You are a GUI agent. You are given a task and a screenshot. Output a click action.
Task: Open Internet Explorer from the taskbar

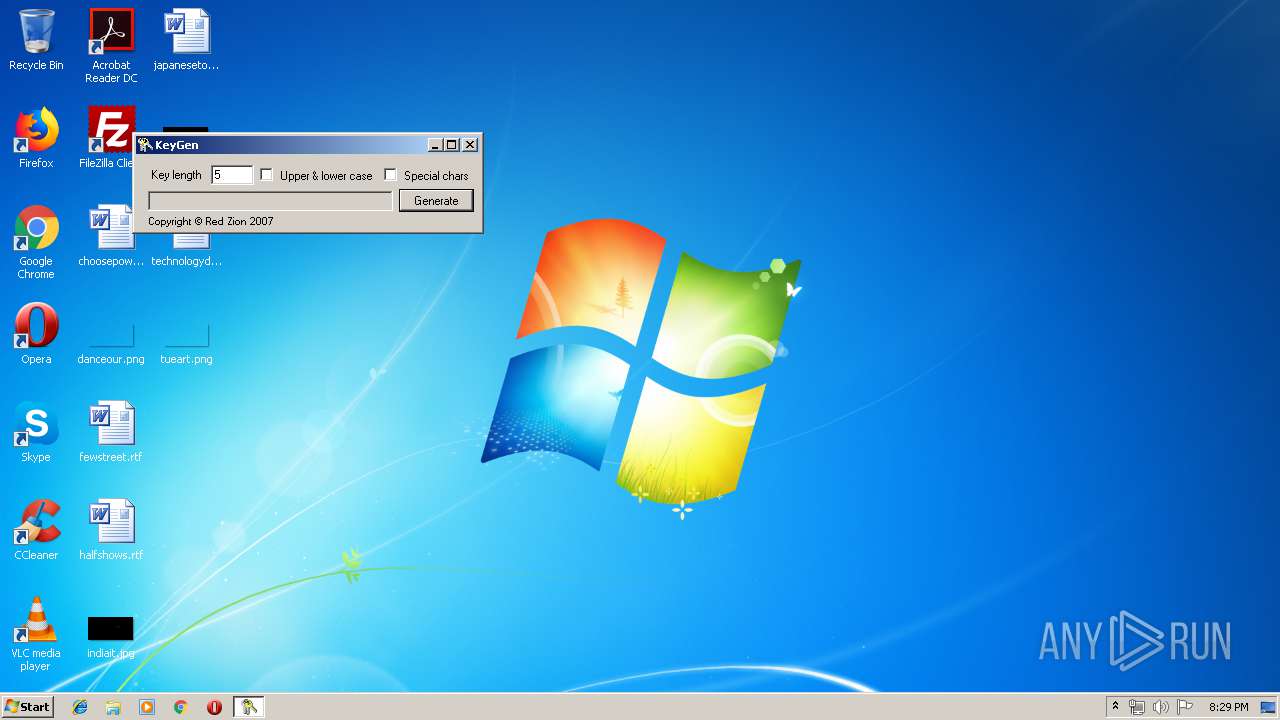(80, 707)
